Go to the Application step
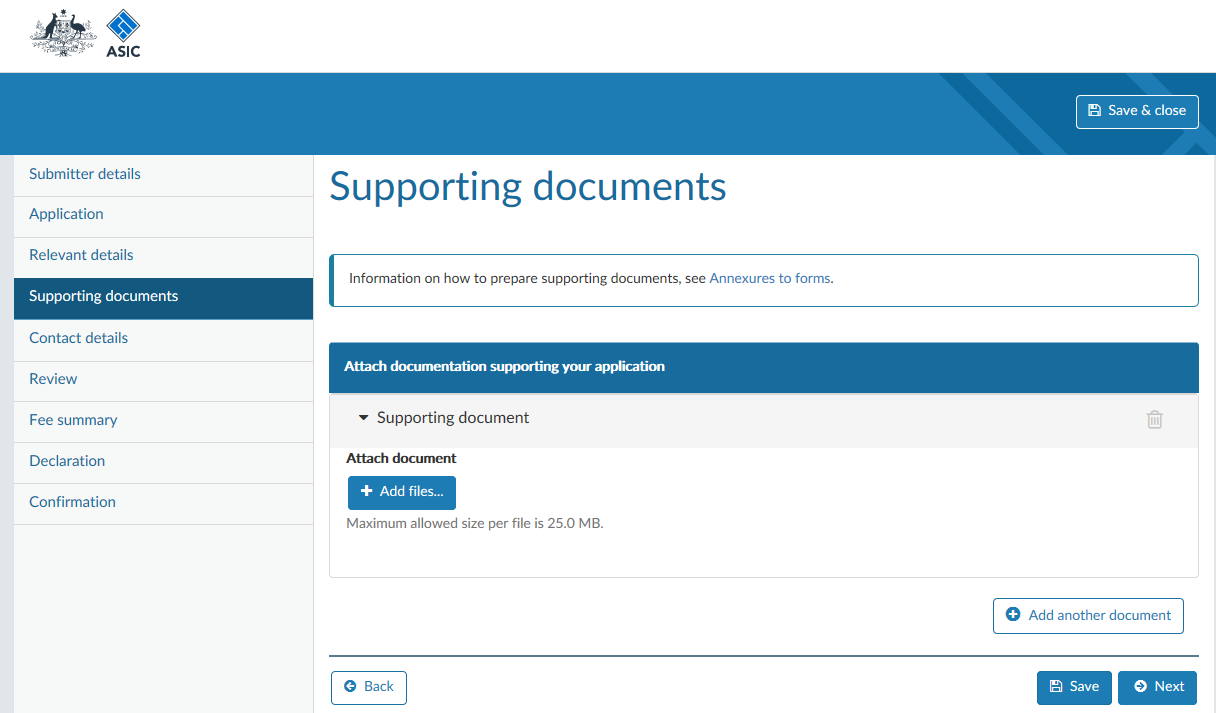 tap(163, 215)
